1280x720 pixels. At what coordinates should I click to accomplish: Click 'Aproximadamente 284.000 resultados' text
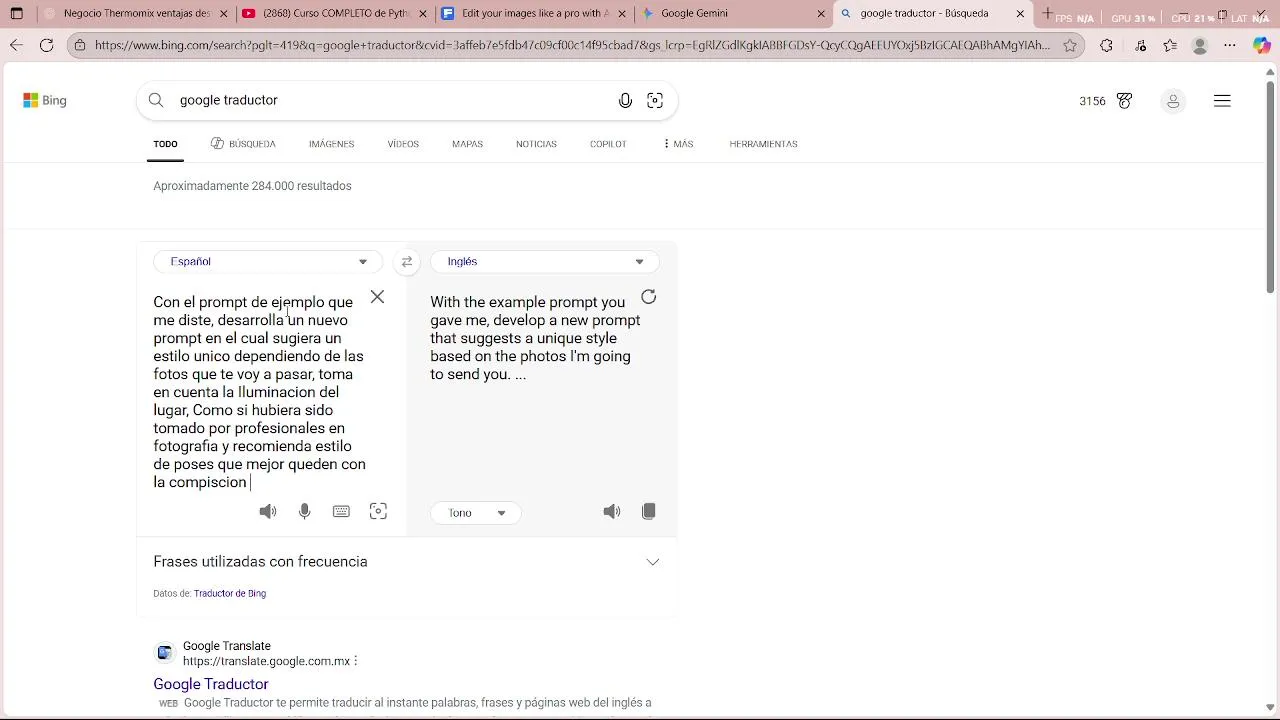[252, 186]
